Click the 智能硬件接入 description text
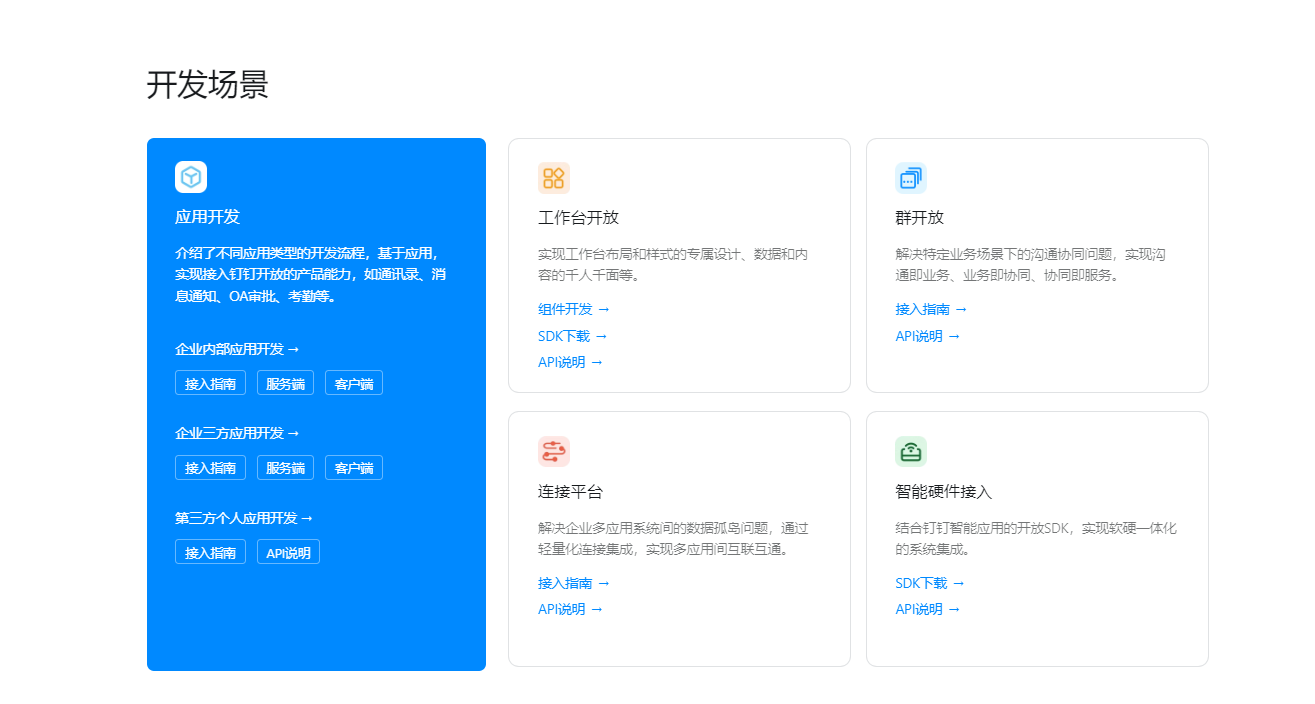This screenshot has height=704, width=1315. pos(1036,539)
